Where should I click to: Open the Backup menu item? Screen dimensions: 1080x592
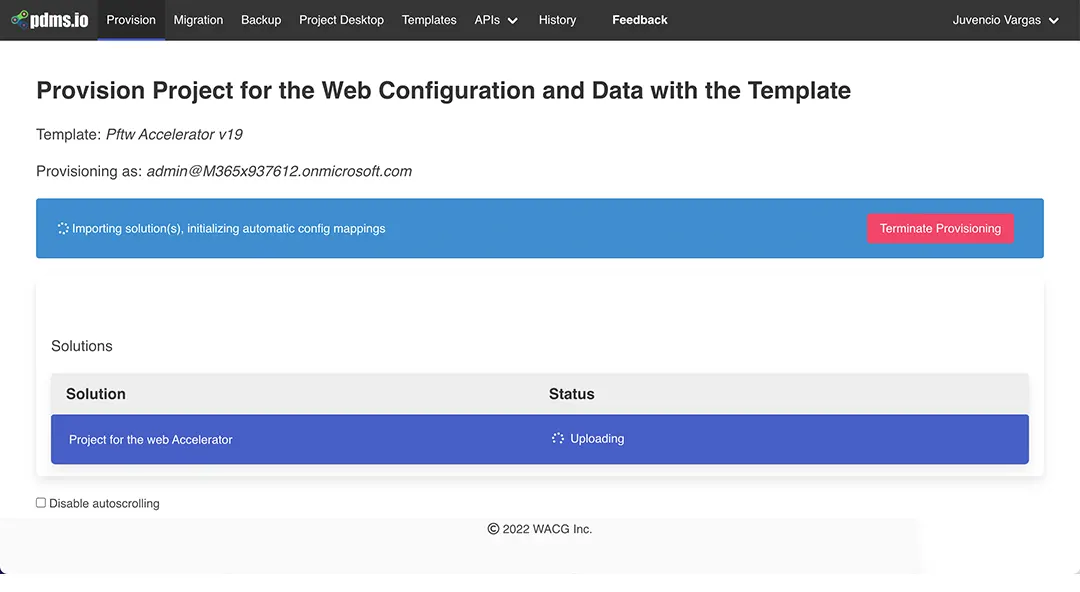pyautogui.click(x=261, y=20)
